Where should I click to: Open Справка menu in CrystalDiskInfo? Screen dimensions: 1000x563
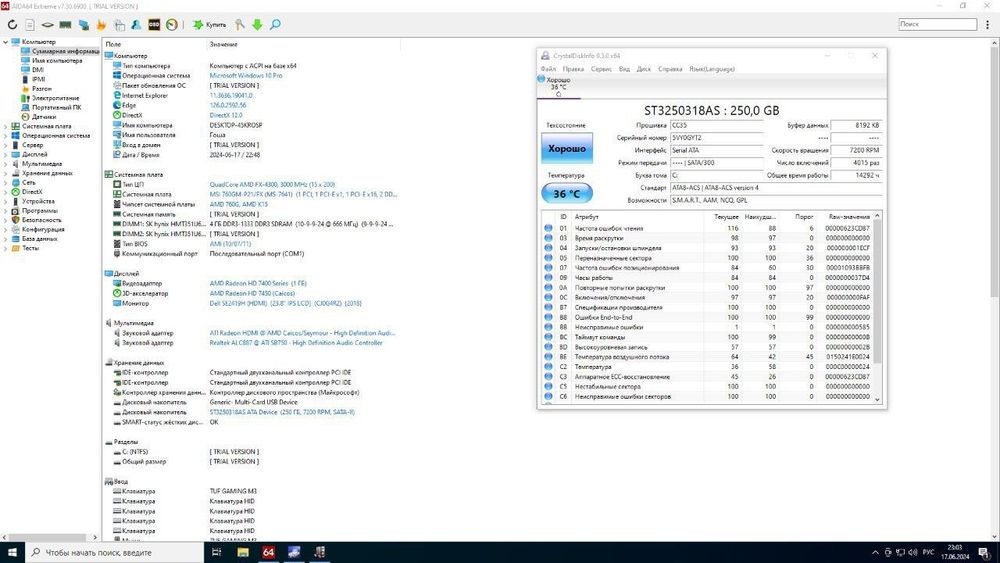click(670, 69)
